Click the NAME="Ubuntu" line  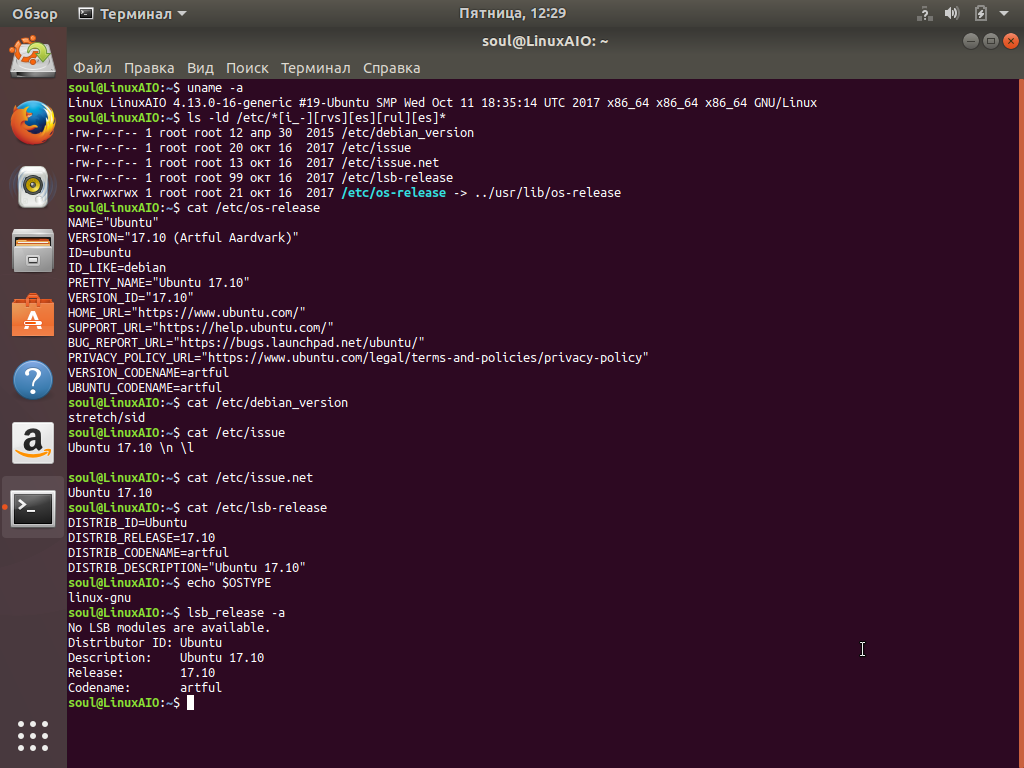[x=113, y=223]
